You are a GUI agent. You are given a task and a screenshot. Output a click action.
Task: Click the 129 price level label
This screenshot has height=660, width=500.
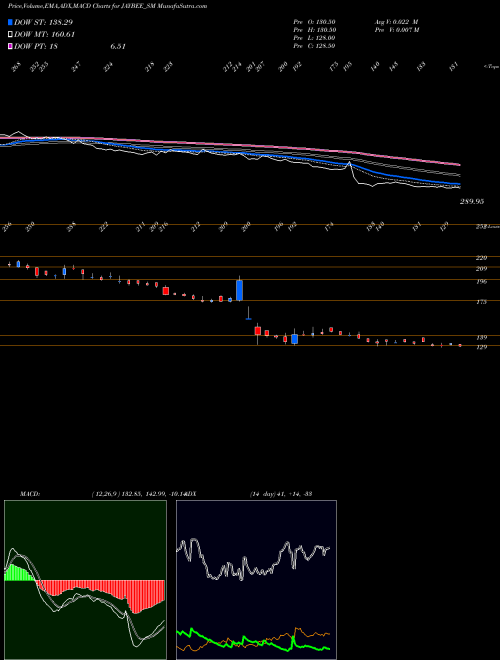(481, 347)
